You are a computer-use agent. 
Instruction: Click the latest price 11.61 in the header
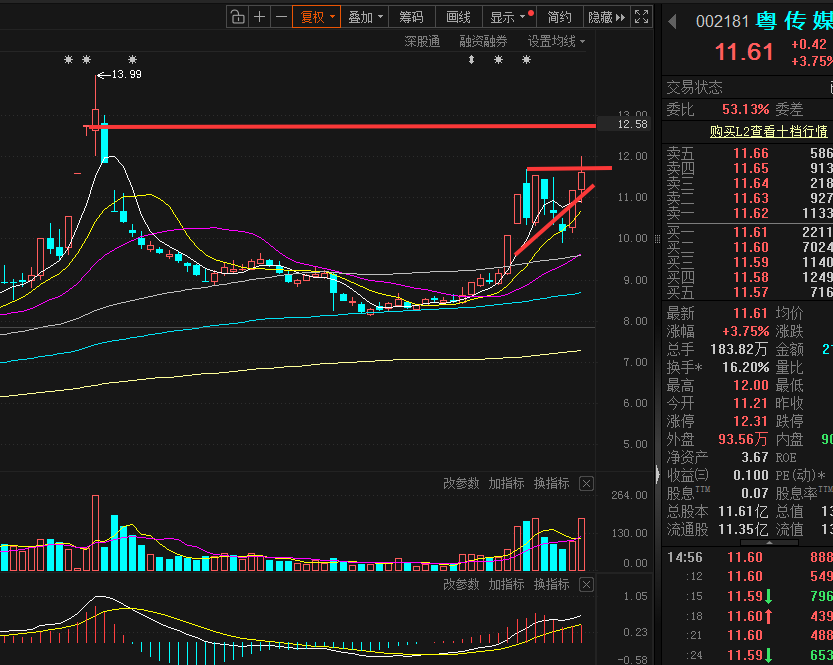click(x=744, y=52)
